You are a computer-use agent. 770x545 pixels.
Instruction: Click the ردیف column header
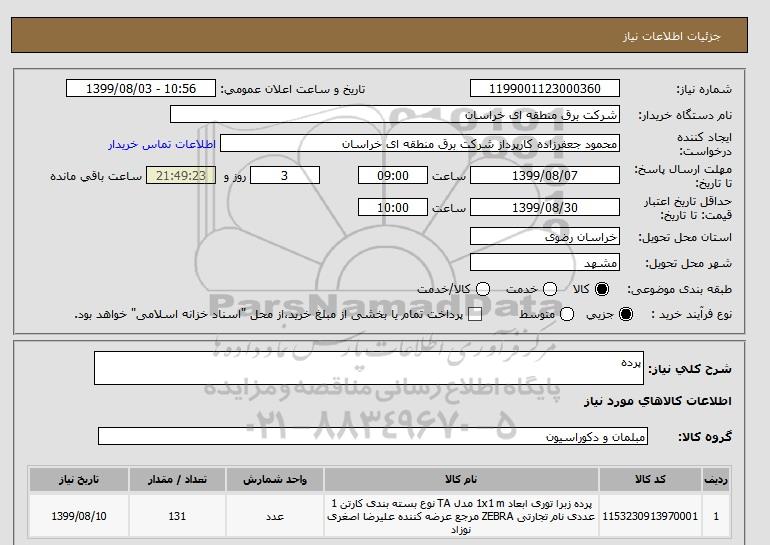coord(716,479)
